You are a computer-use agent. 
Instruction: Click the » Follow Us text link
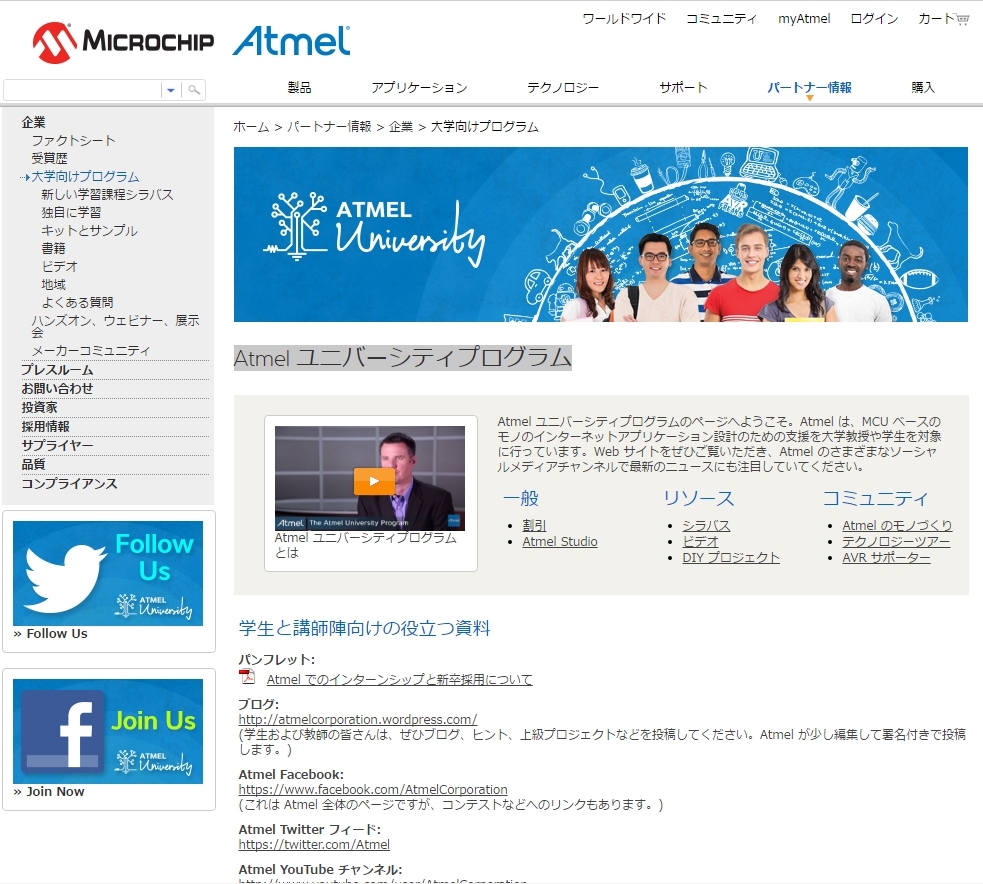51,634
